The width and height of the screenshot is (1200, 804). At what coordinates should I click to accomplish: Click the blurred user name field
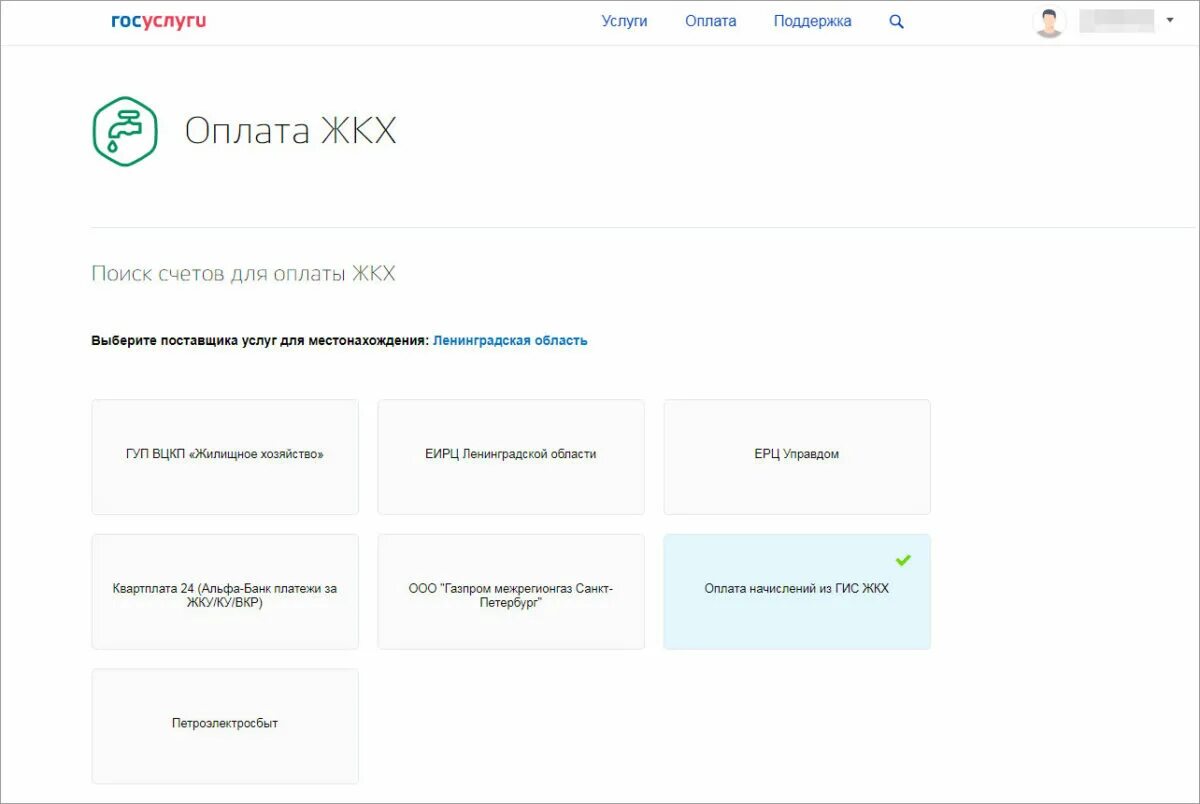[x=1117, y=21]
